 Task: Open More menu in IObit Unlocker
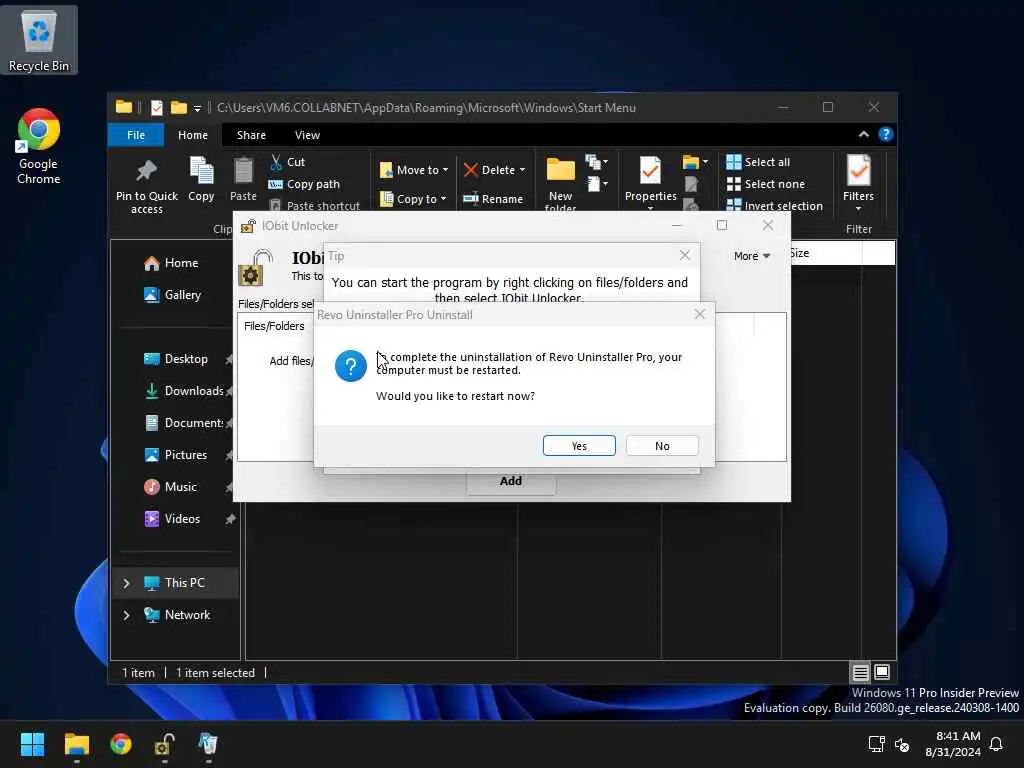(x=752, y=256)
